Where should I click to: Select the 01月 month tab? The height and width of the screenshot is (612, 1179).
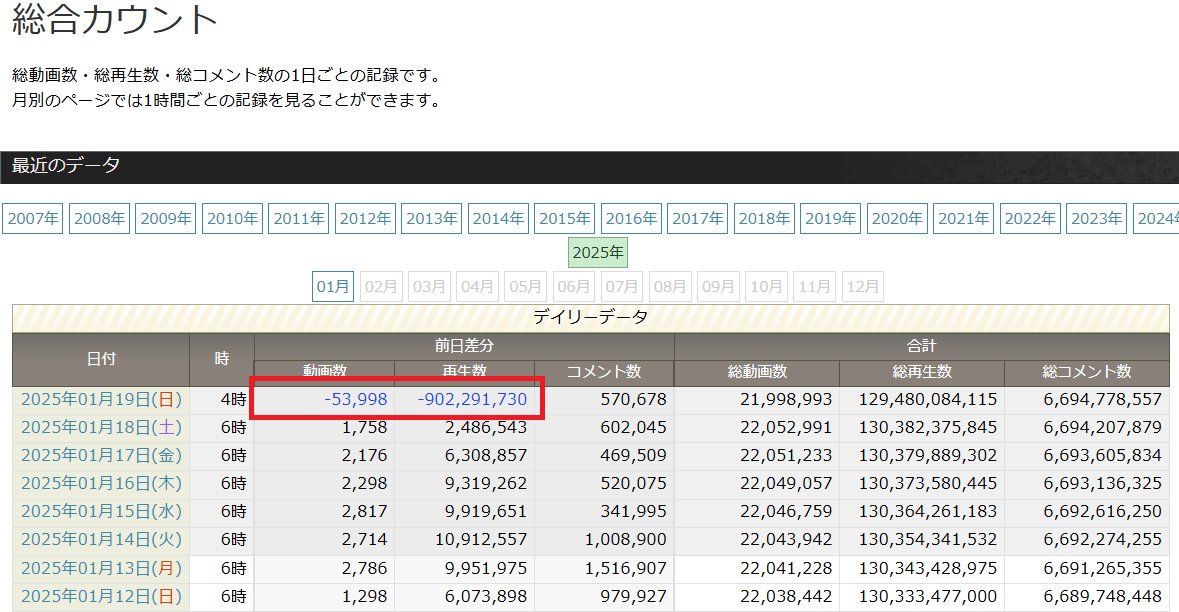(x=333, y=286)
